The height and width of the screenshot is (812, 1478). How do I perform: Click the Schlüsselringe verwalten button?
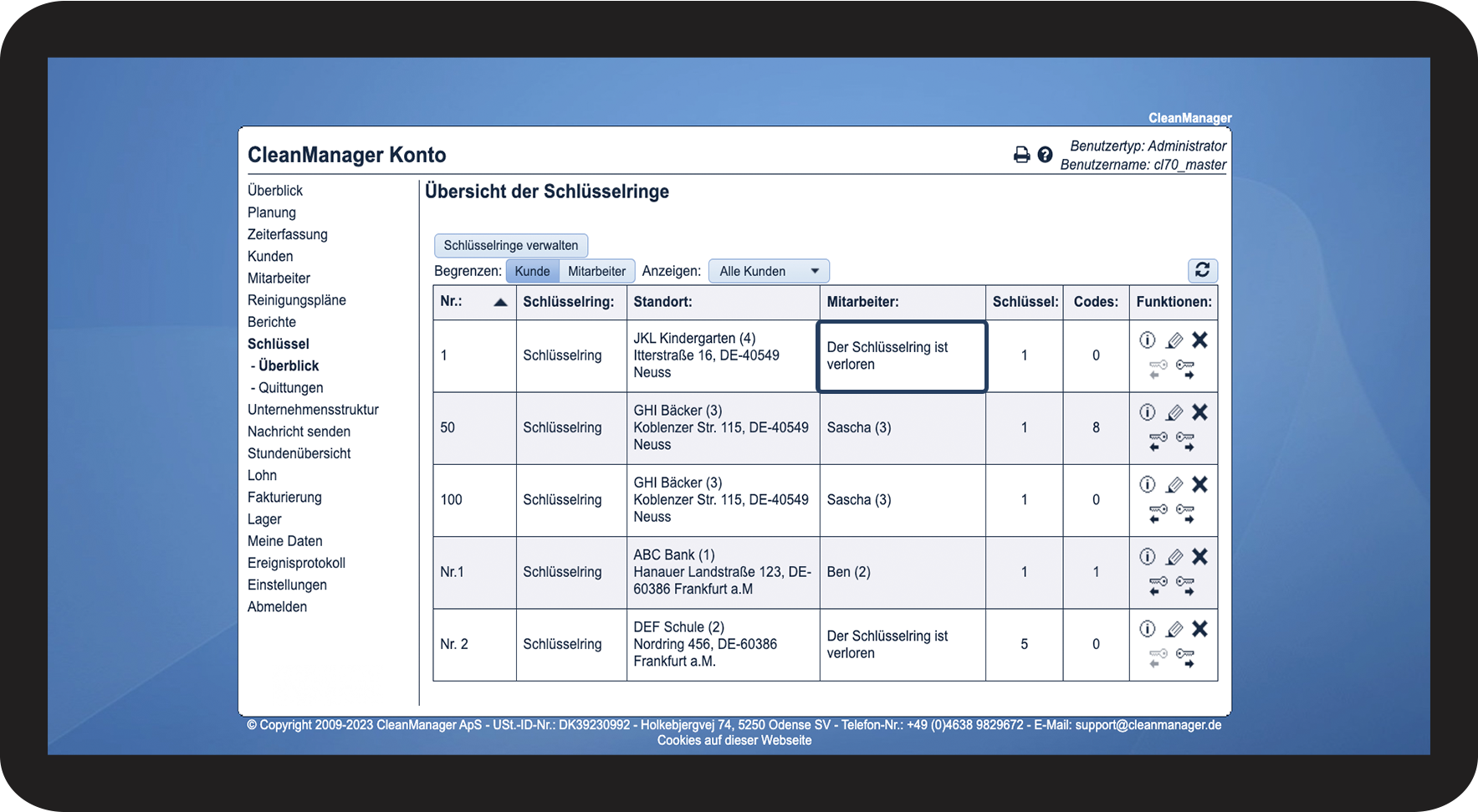(x=510, y=245)
